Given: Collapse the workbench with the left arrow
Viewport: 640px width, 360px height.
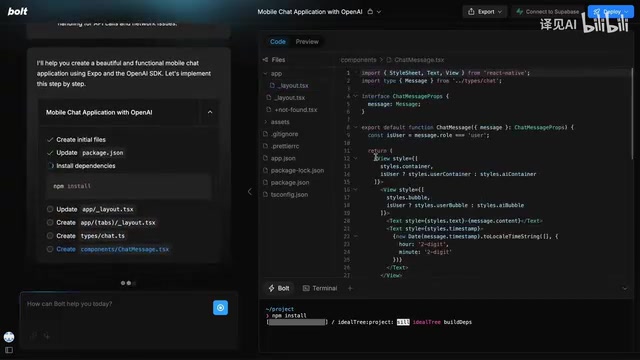Looking at the screenshot, I should (x=250, y=192).
